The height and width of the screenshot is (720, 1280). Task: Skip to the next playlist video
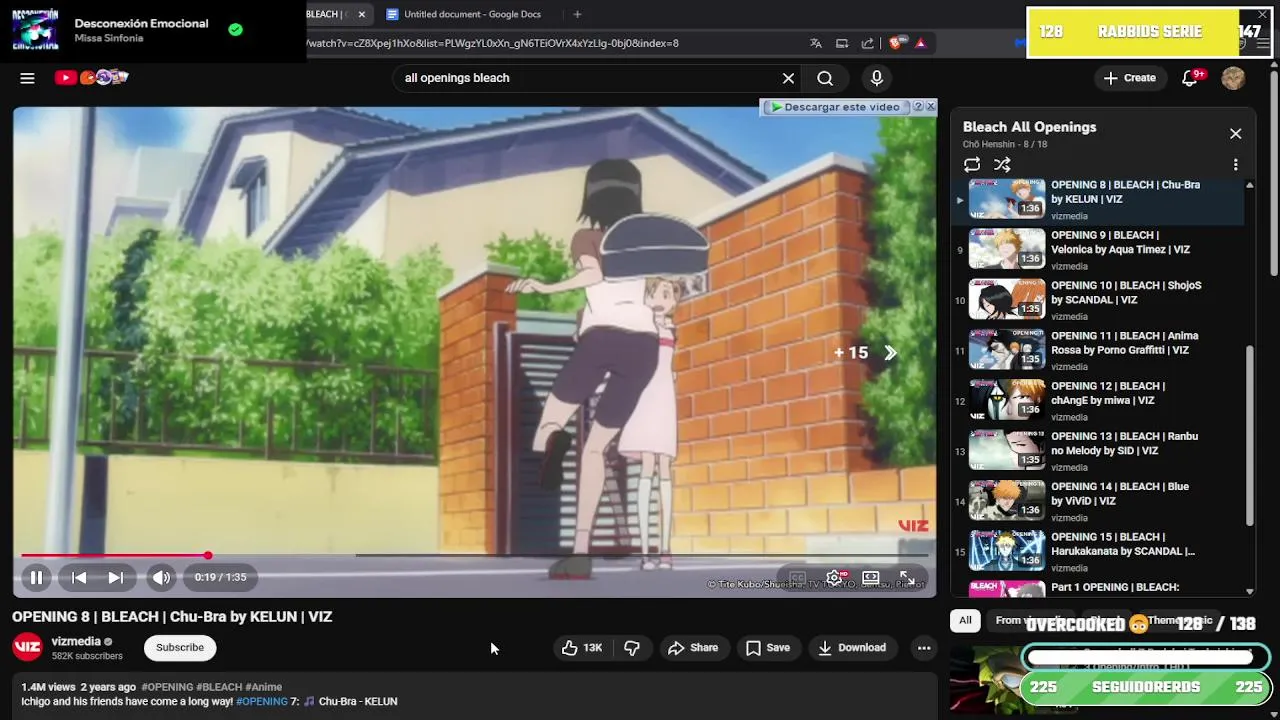115,577
